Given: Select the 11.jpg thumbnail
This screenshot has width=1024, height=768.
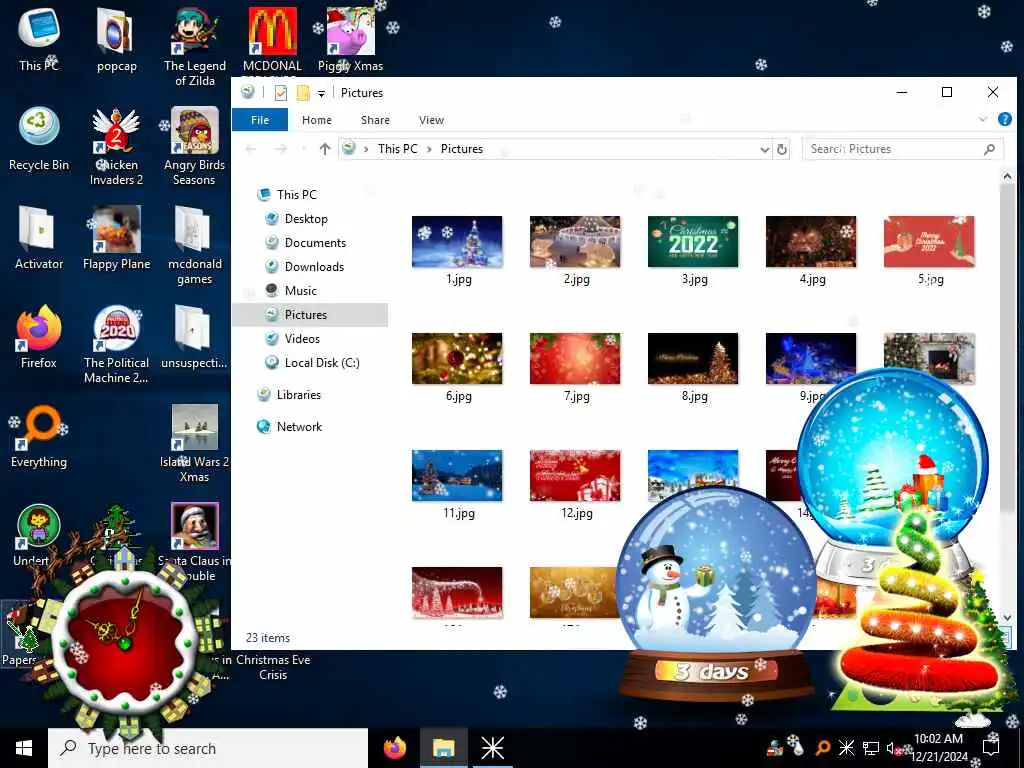Looking at the screenshot, I should pos(457,475).
